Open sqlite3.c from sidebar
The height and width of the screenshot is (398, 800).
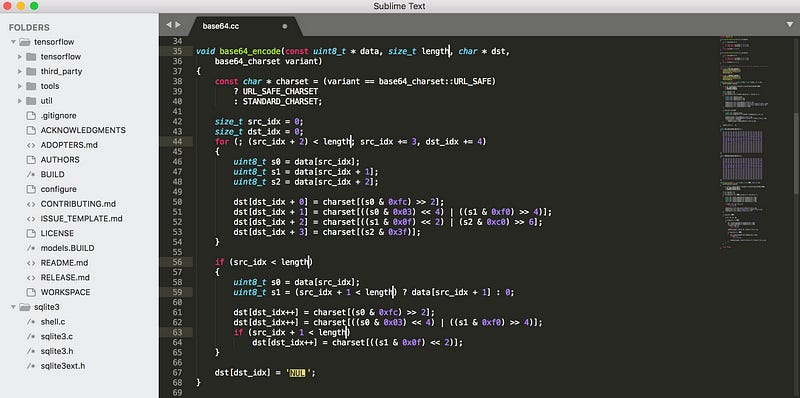[x=57, y=336]
